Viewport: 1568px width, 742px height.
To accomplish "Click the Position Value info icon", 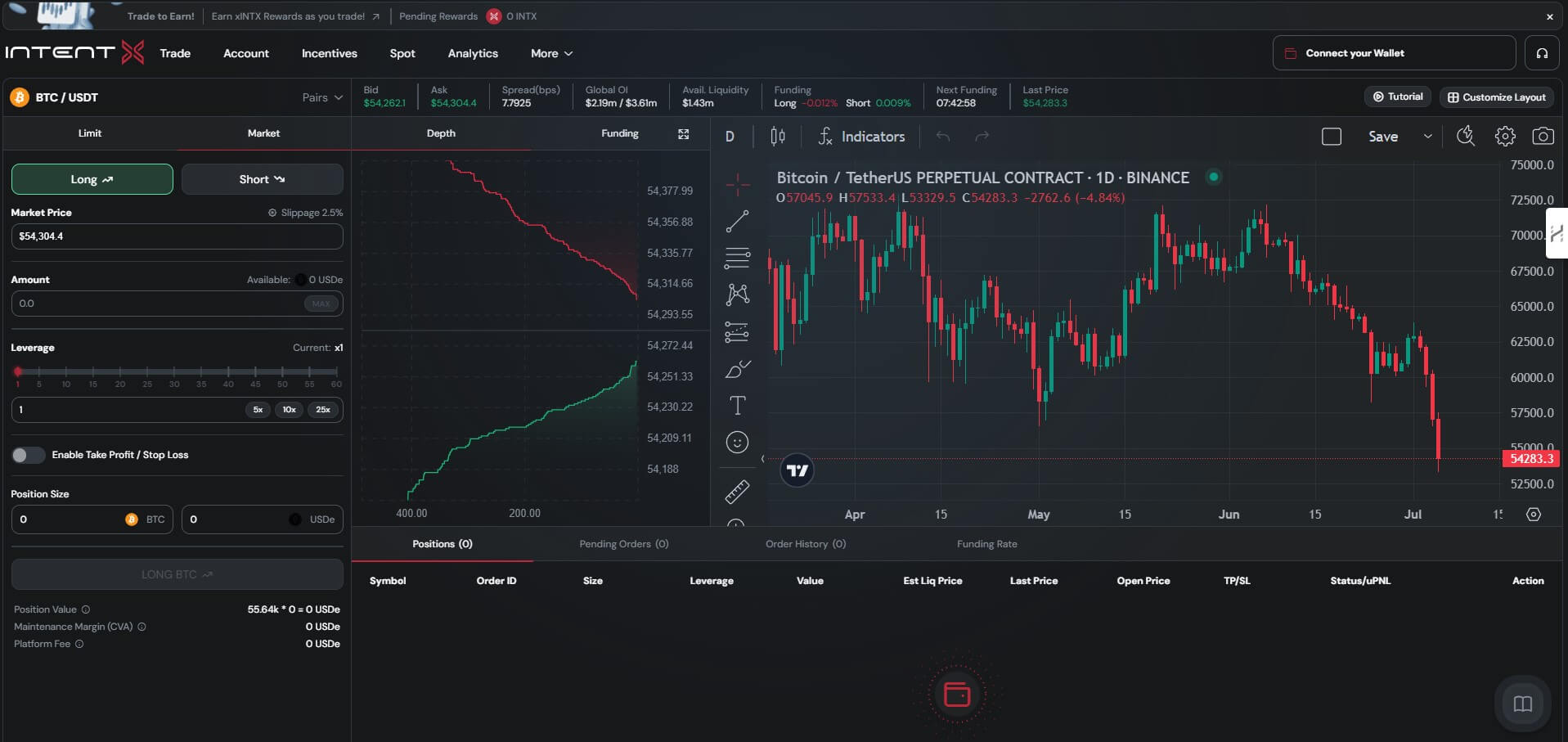I will click(x=86, y=609).
